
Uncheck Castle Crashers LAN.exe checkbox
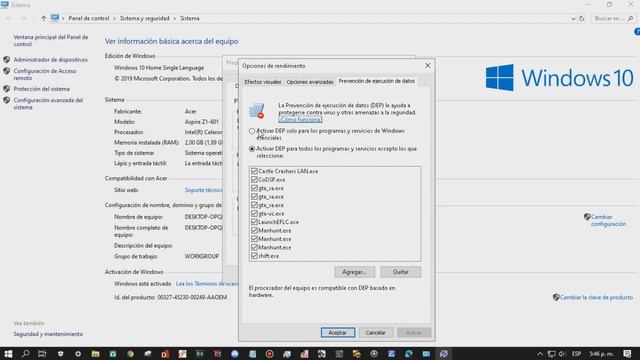coord(254,171)
